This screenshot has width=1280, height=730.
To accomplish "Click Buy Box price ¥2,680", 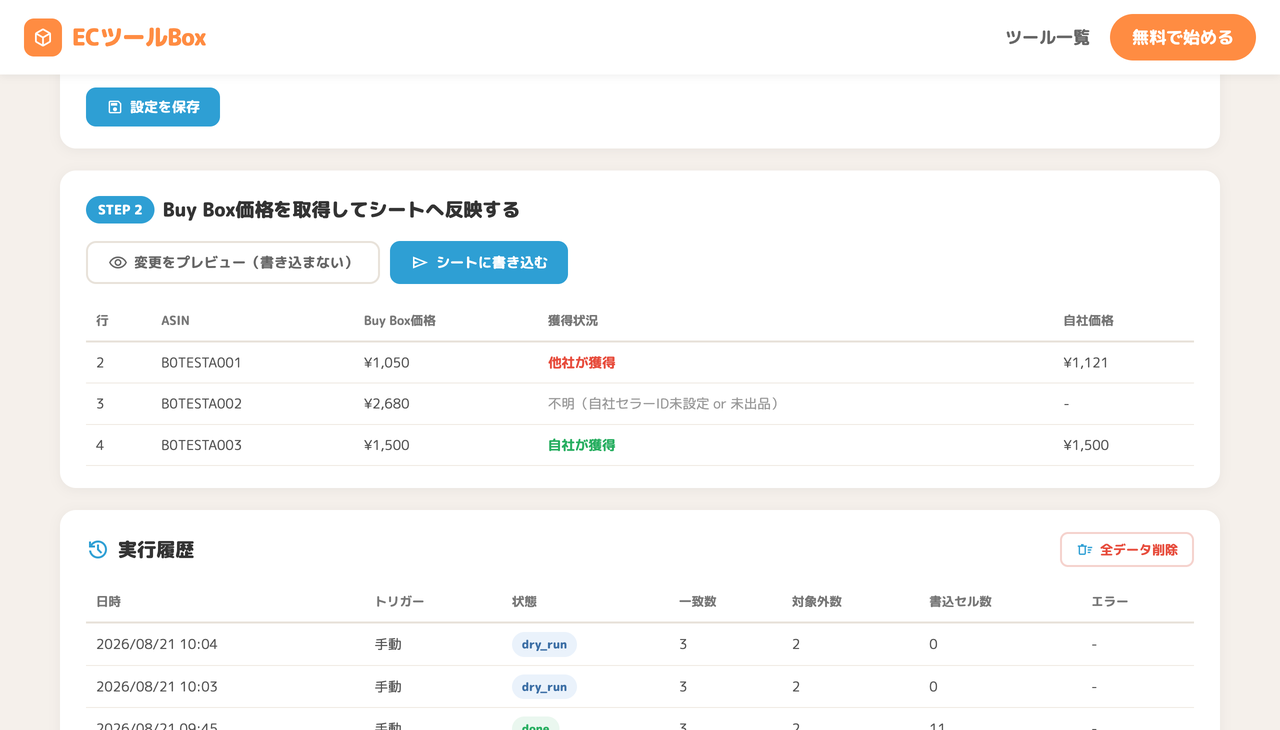I will coord(387,404).
